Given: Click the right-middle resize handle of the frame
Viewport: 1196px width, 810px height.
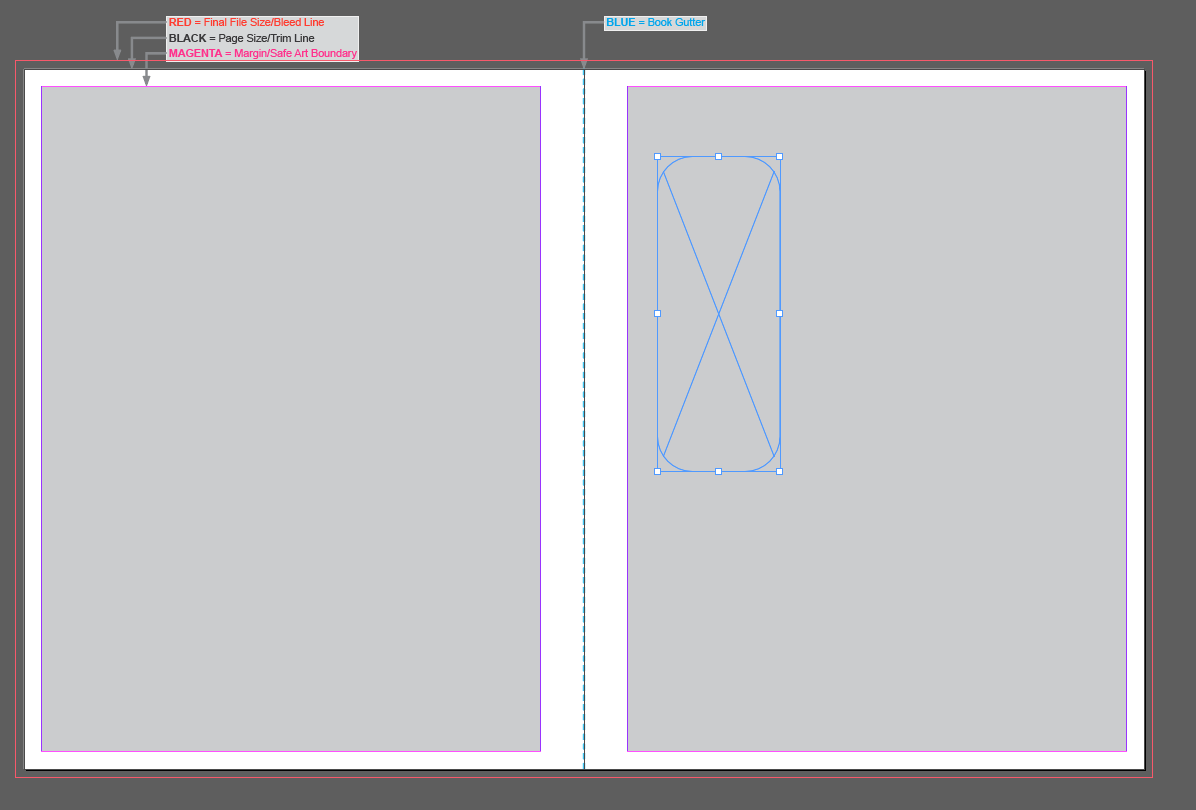Looking at the screenshot, I should tap(779, 313).
